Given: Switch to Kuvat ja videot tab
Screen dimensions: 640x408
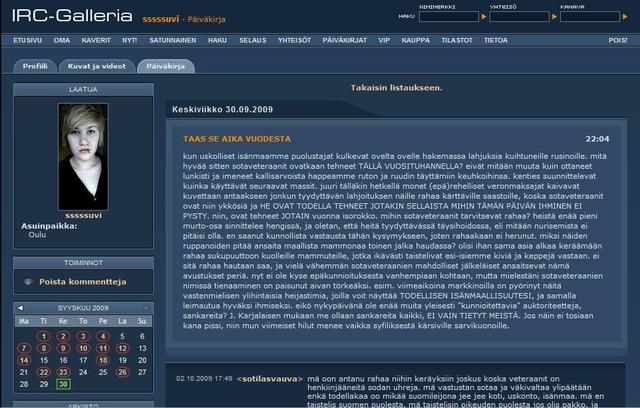Looking at the screenshot, I should point(98,66).
